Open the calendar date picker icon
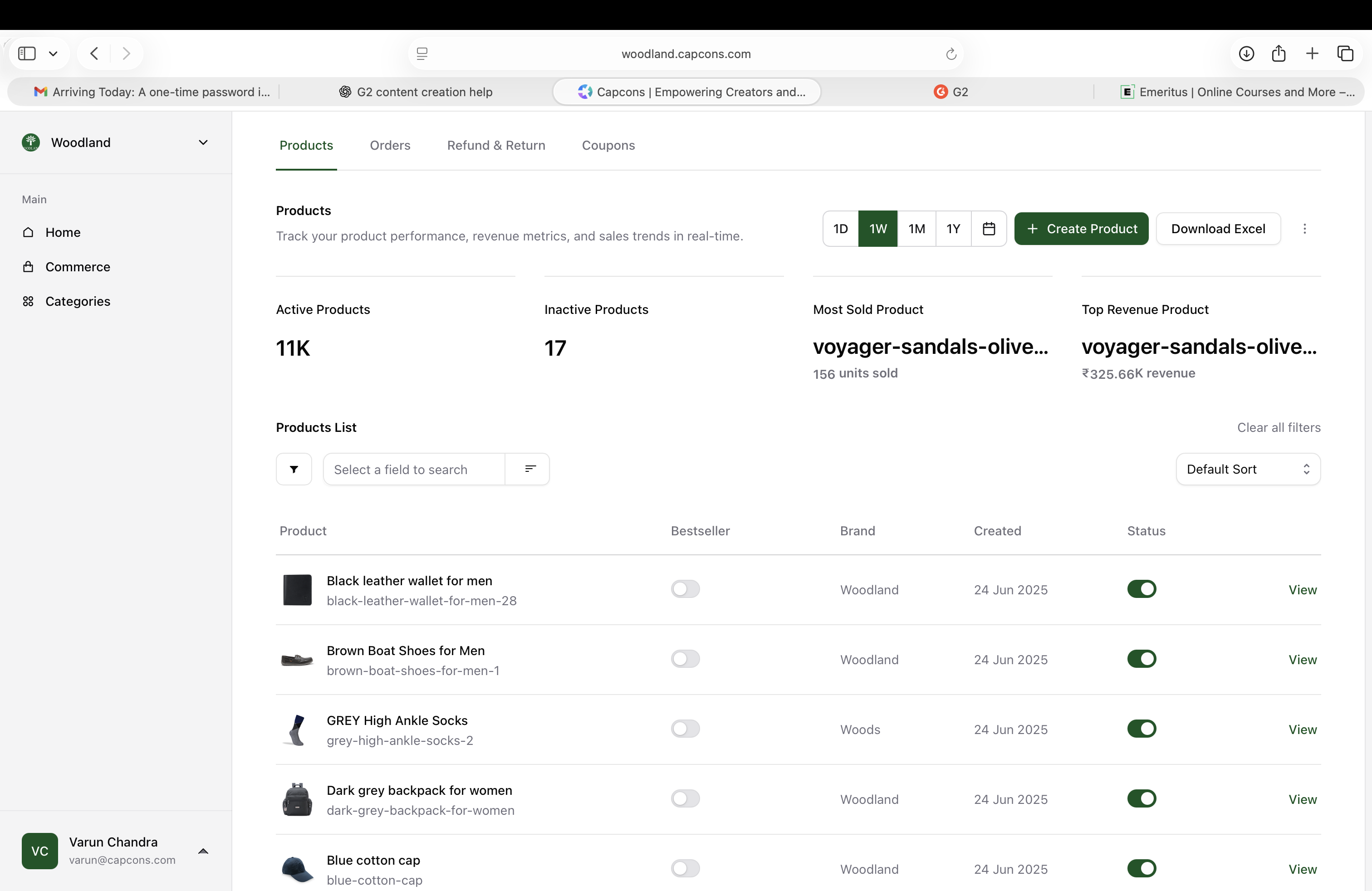The width and height of the screenshot is (1372, 891). tap(988, 229)
